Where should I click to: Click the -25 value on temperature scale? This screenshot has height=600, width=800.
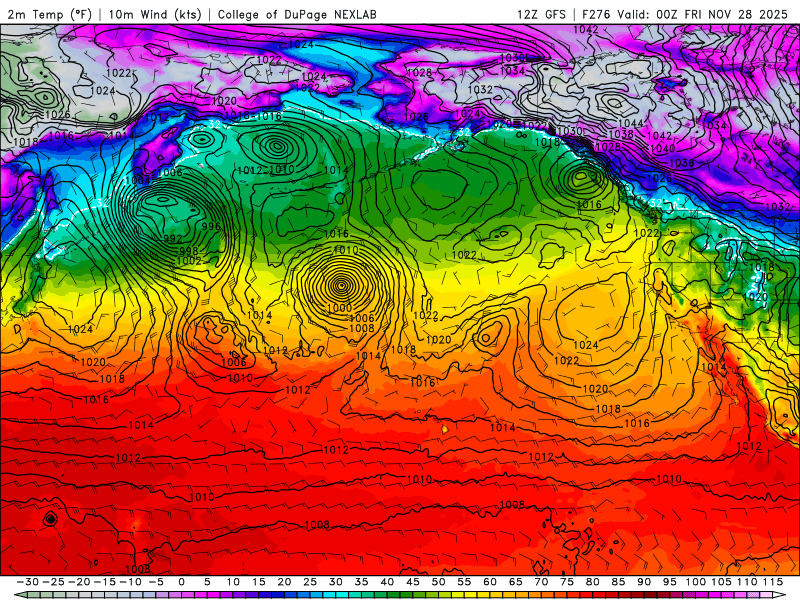[54, 582]
